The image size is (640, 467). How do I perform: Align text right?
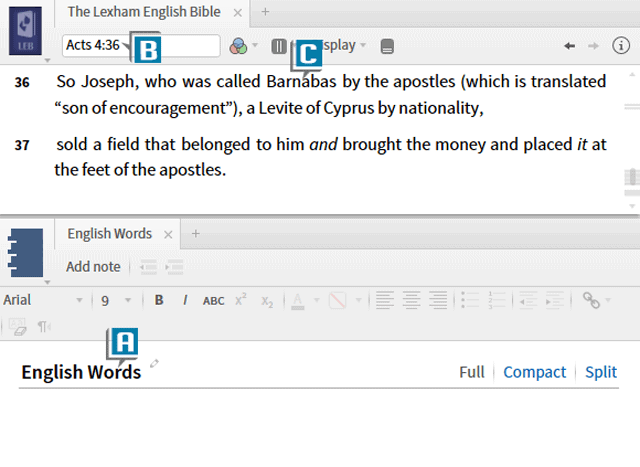coord(438,300)
